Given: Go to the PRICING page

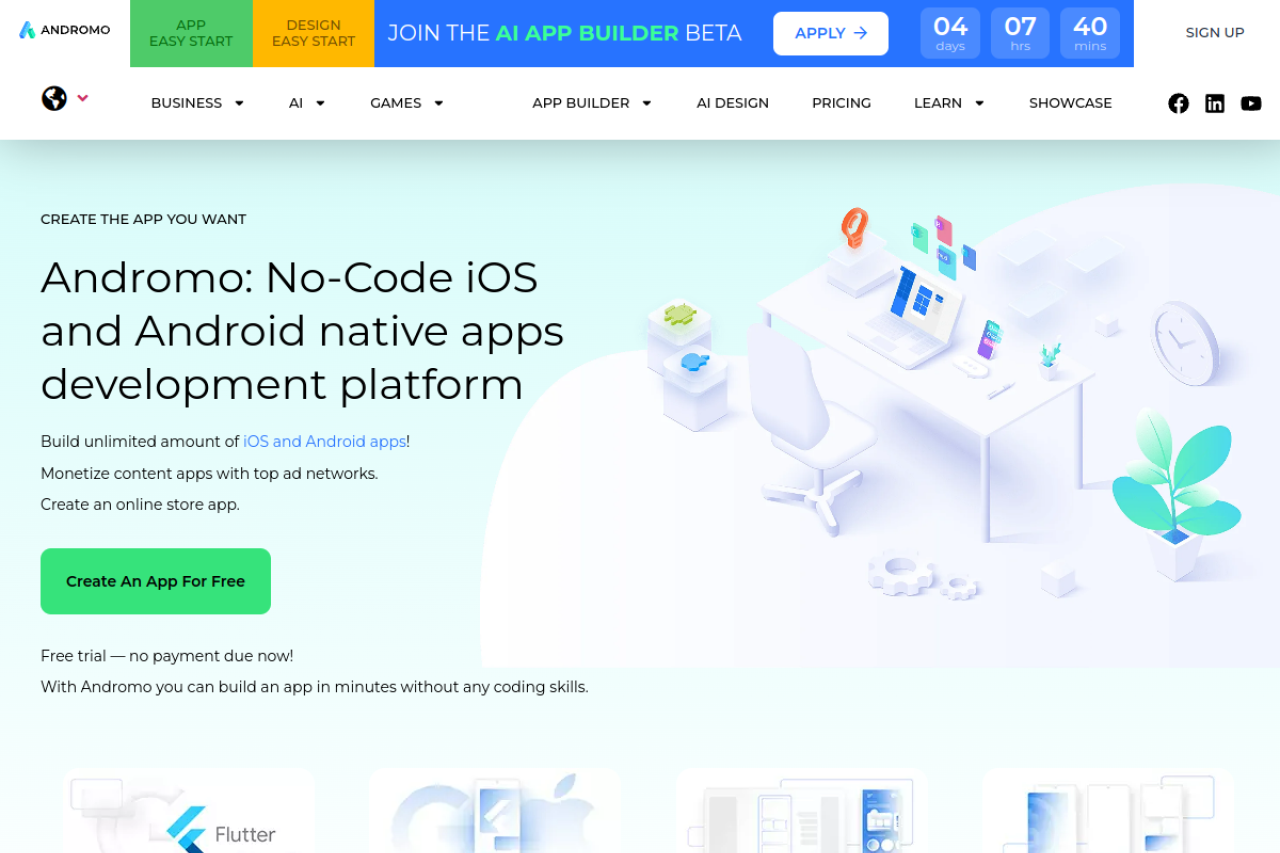Looking at the screenshot, I should (841, 103).
